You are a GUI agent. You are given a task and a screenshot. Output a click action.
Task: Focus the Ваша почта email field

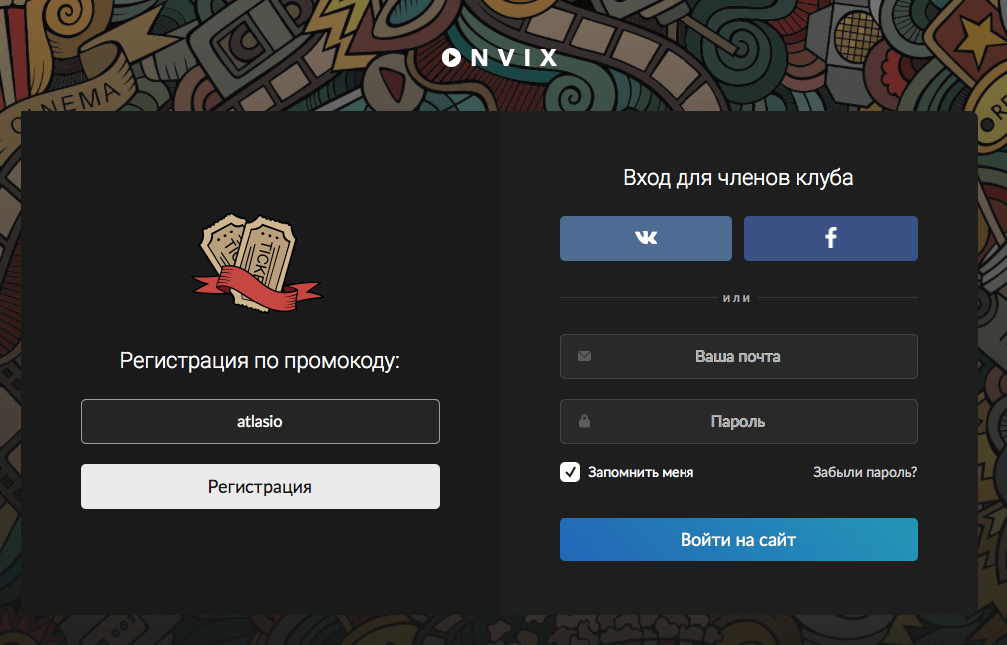click(738, 356)
